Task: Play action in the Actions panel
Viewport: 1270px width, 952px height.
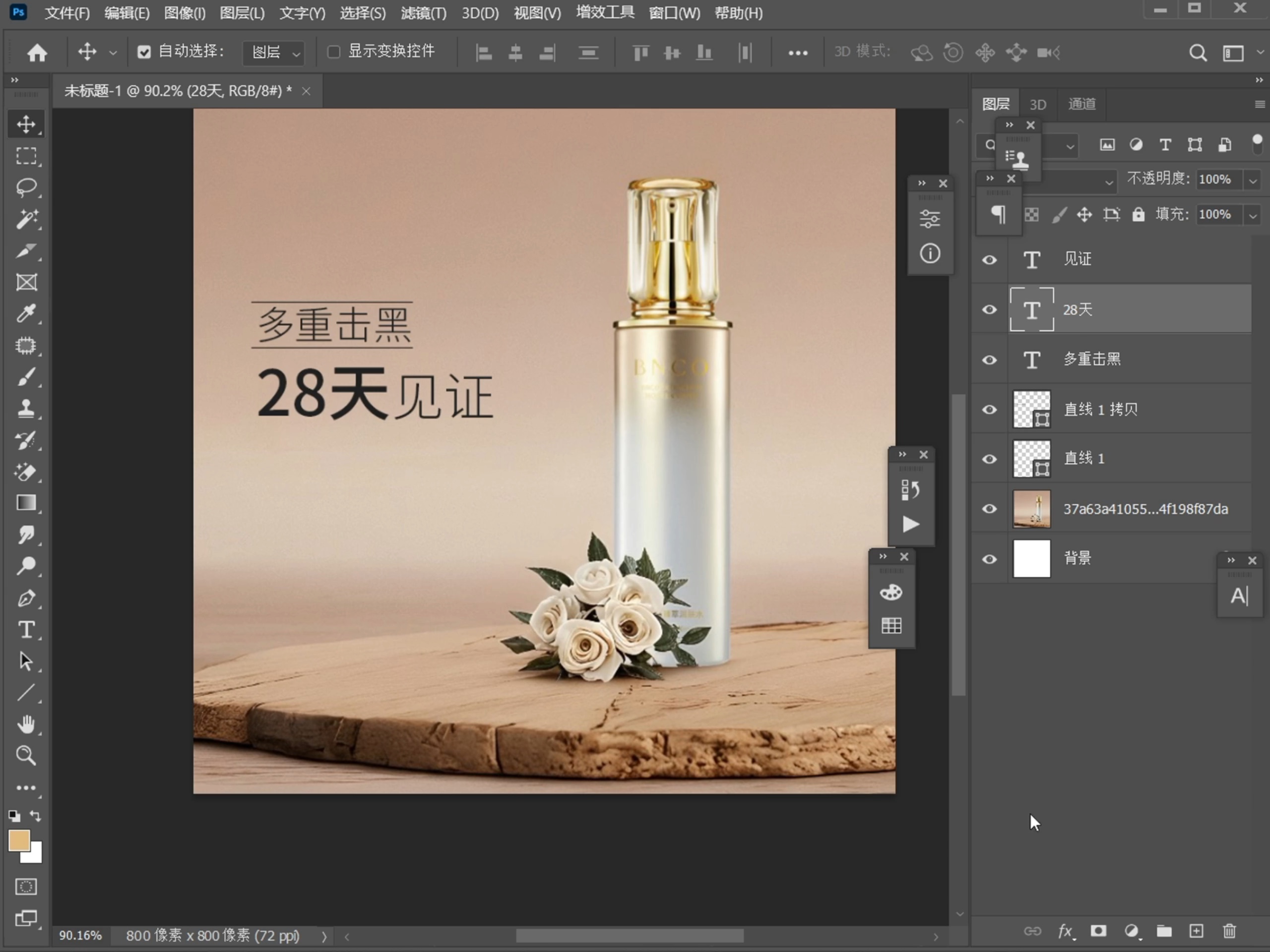Action: (911, 524)
